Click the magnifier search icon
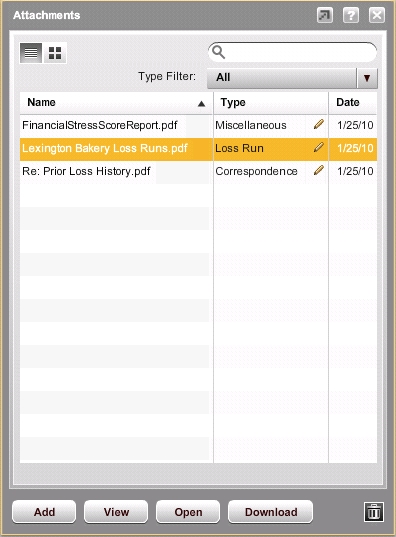The image size is (396, 537). pyautogui.click(x=219, y=52)
